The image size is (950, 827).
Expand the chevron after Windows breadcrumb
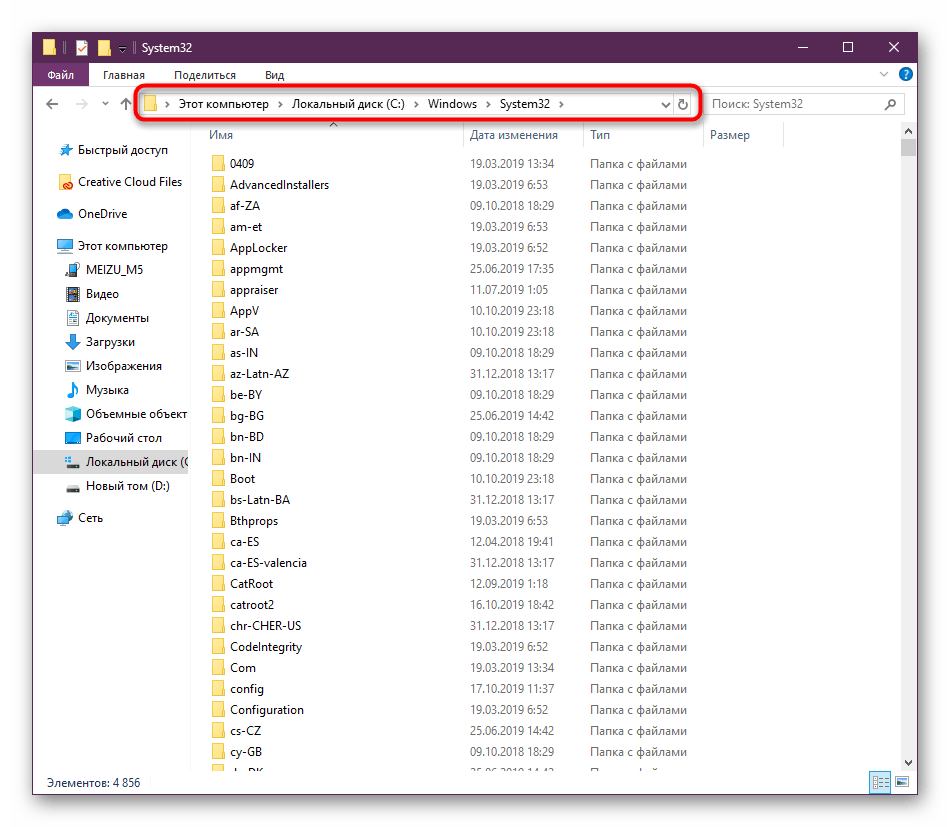[x=488, y=104]
